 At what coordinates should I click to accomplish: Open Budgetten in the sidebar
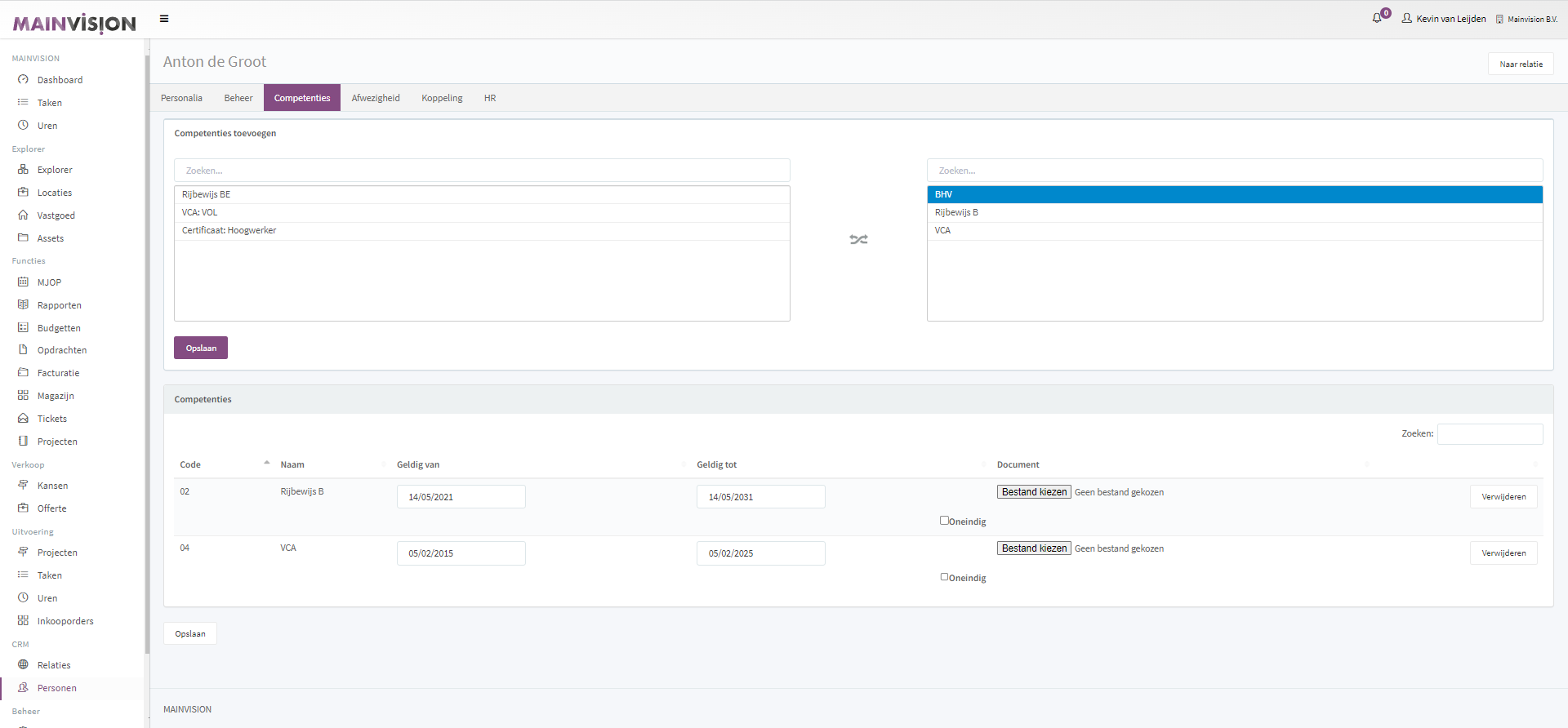[59, 328]
